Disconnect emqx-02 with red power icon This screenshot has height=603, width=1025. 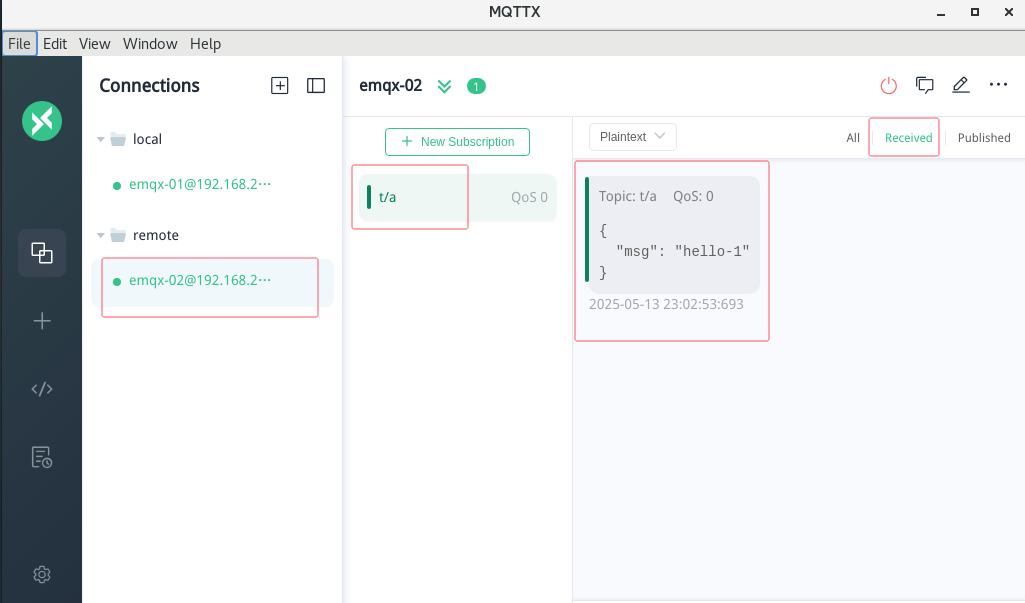pos(888,86)
